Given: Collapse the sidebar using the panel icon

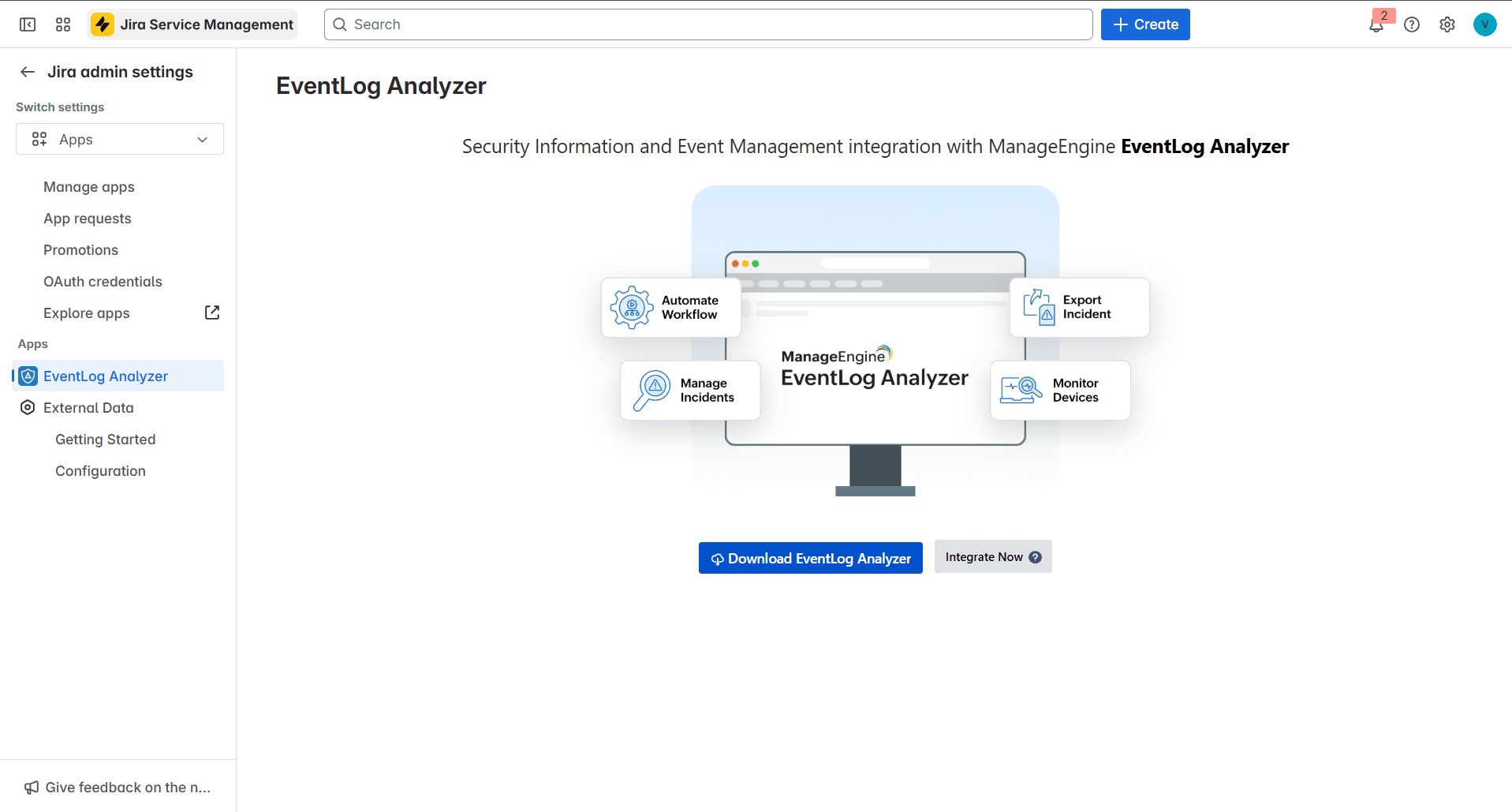Looking at the screenshot, I should pyautogui.click(x=28, y=24).
